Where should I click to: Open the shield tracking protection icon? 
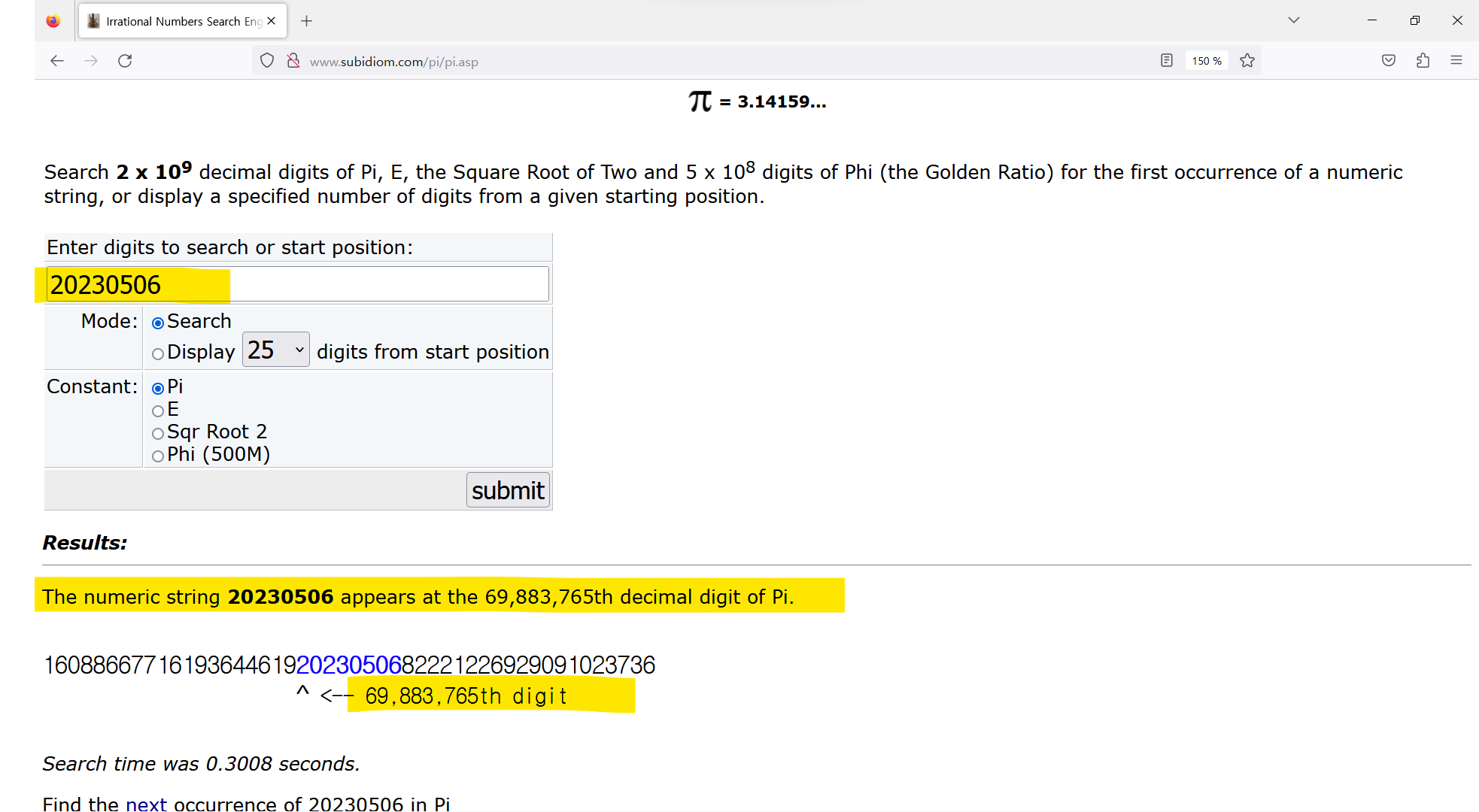(x=267, y=61)
